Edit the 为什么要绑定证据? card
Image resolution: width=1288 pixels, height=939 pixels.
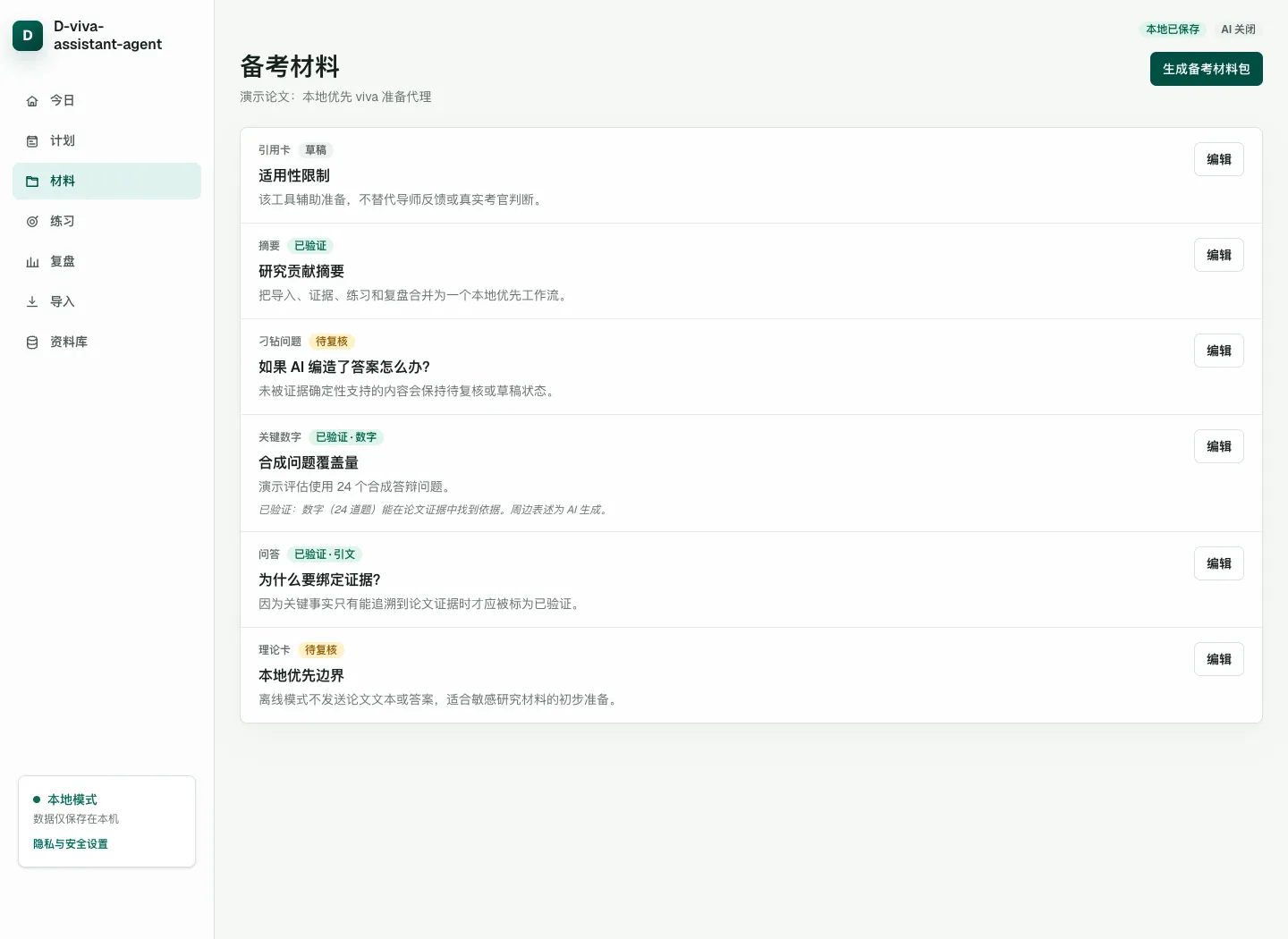pyautogui.click(x=1218, y=563)
